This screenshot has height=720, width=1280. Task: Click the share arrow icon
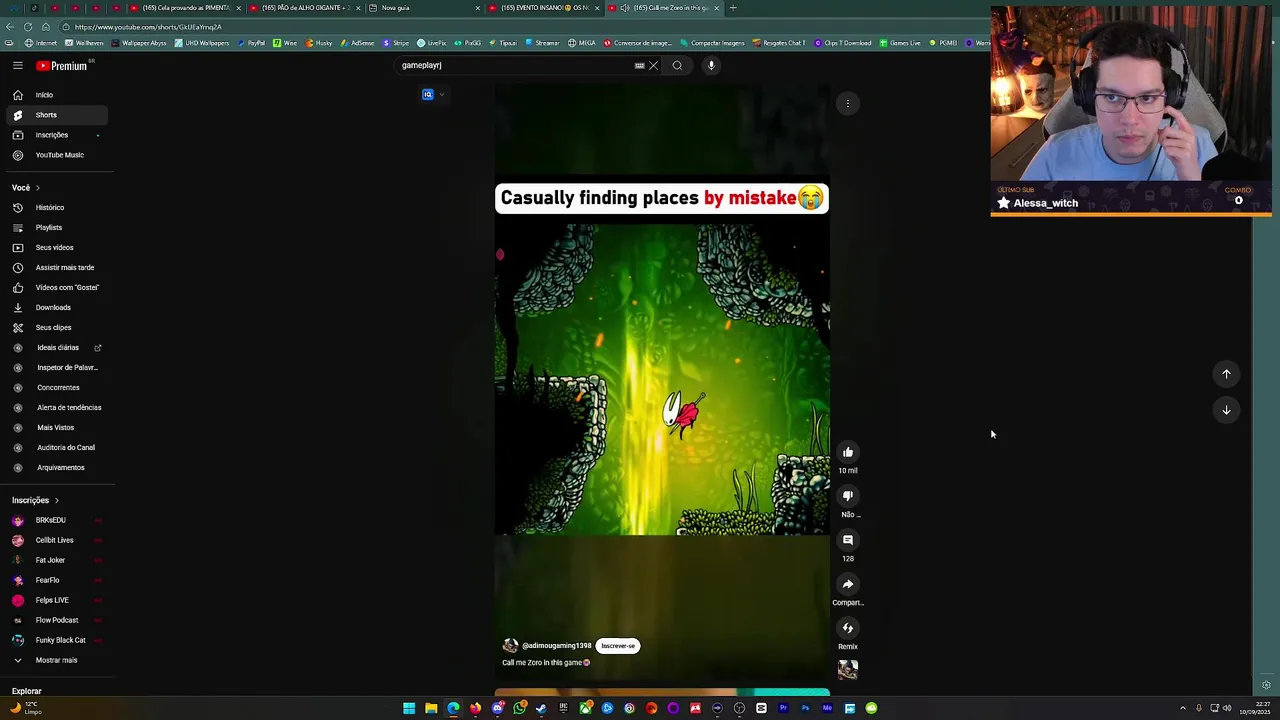click(x=847, y=584)
